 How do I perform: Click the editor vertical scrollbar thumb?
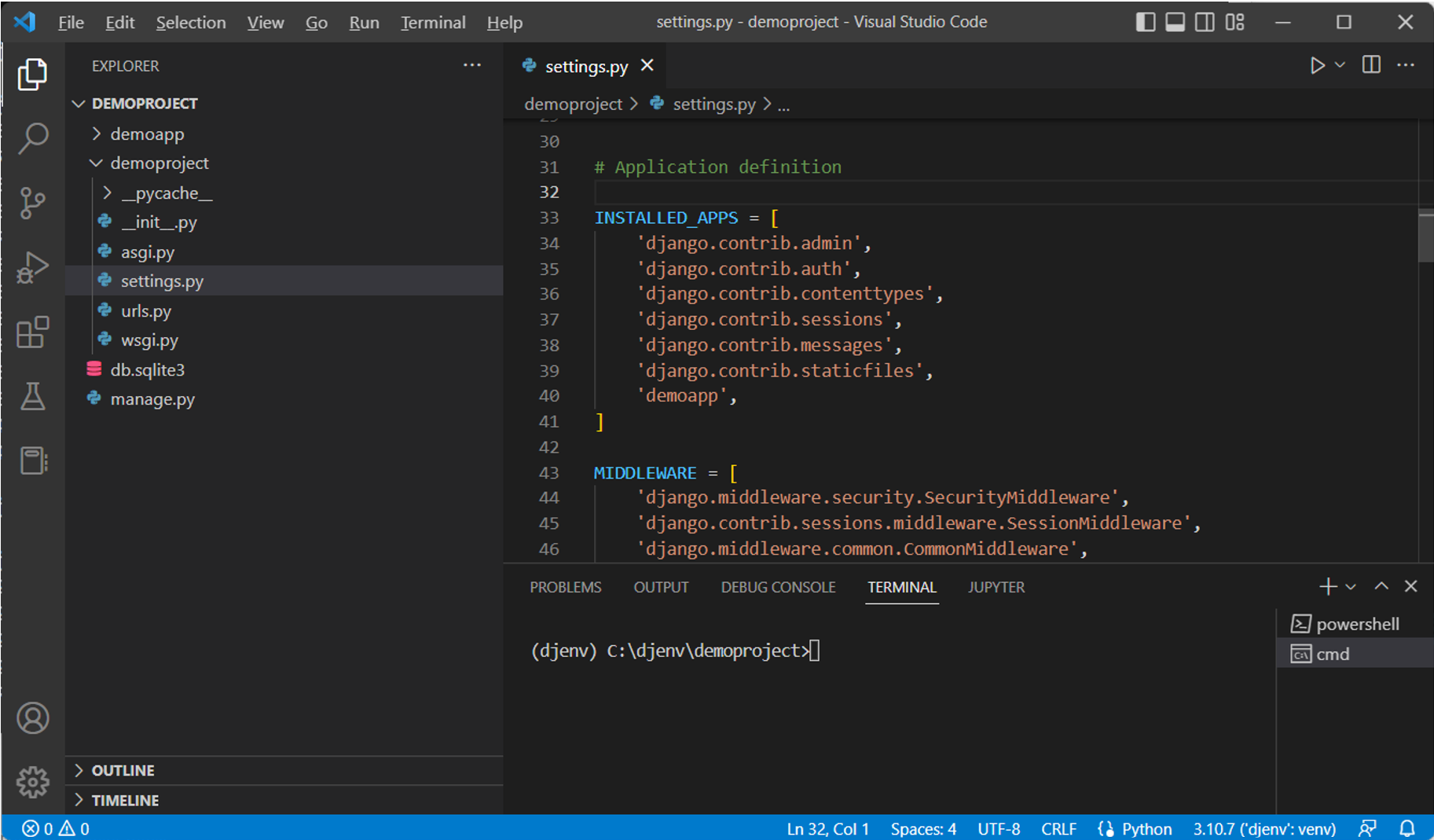[1425, 237]
